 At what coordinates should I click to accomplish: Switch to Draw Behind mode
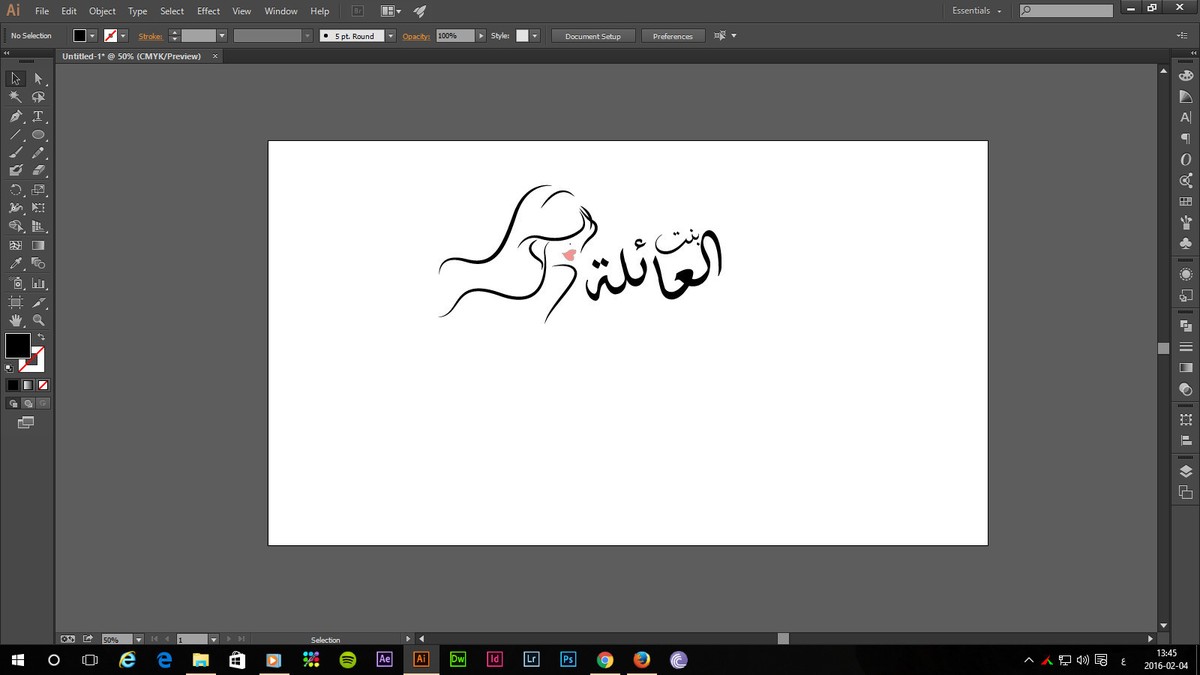point(28,404)
